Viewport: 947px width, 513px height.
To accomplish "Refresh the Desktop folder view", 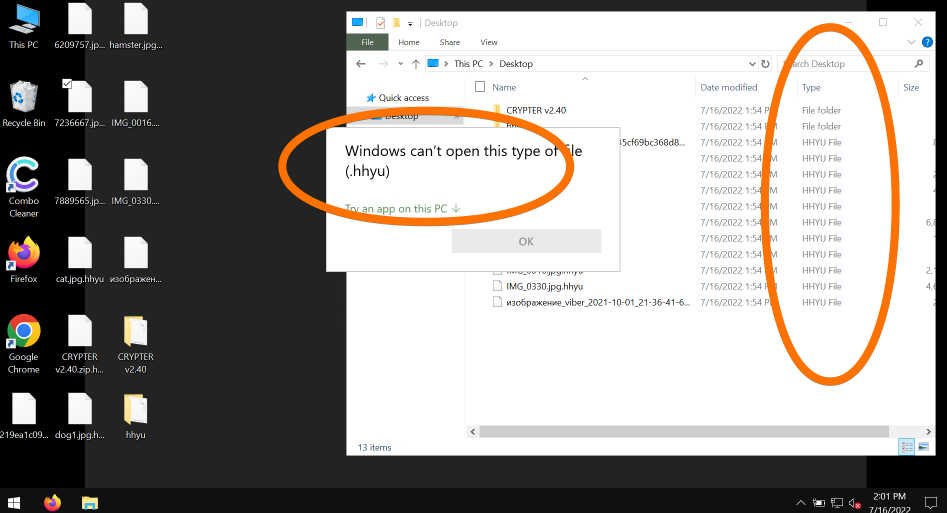I will pos(765,64).
